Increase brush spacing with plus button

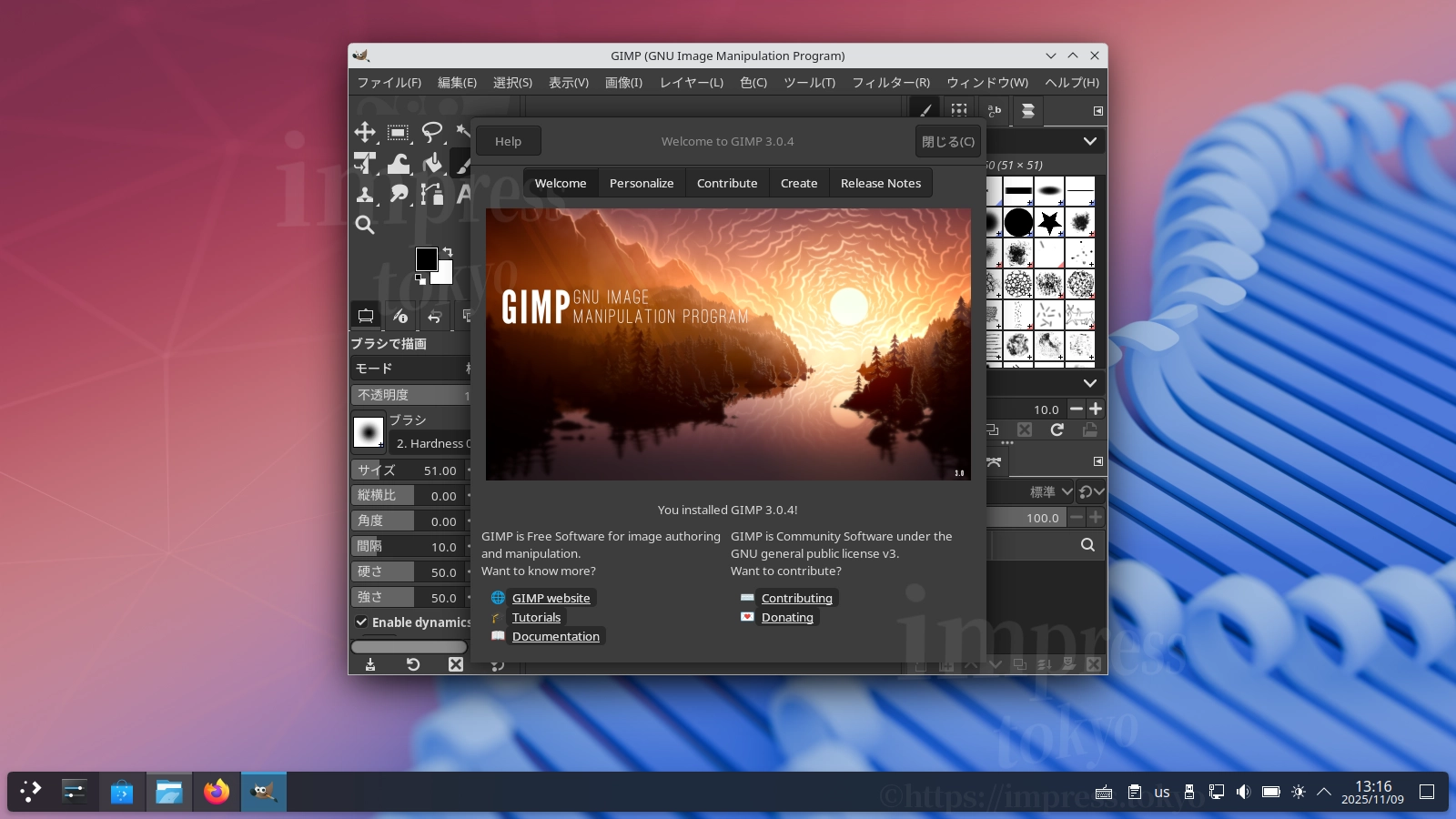click(1096, 409)
